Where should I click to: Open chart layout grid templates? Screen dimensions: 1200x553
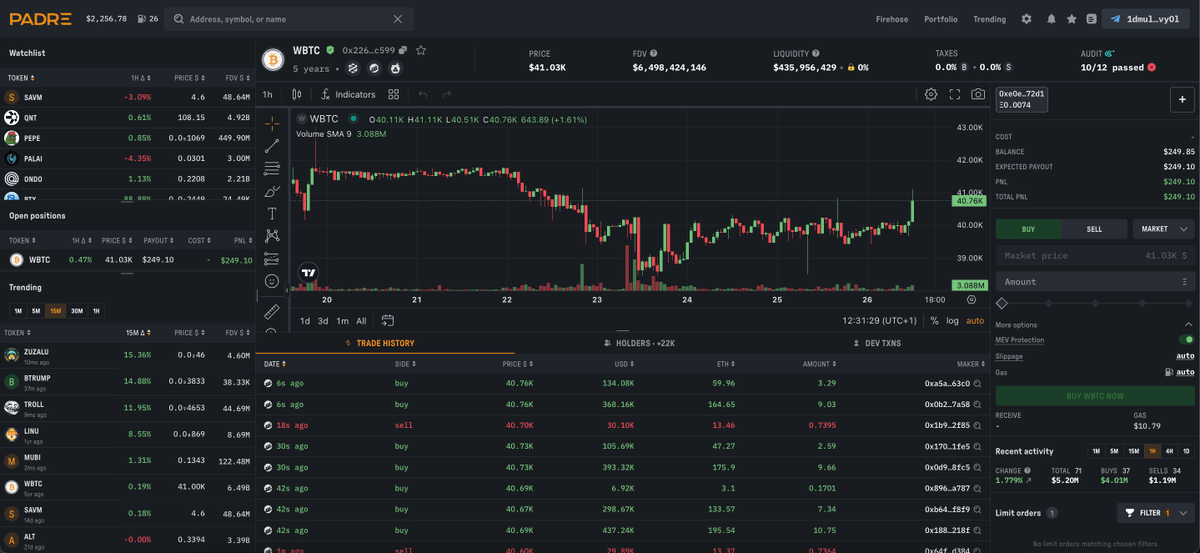pyautogui.click(x=394, y=94)
